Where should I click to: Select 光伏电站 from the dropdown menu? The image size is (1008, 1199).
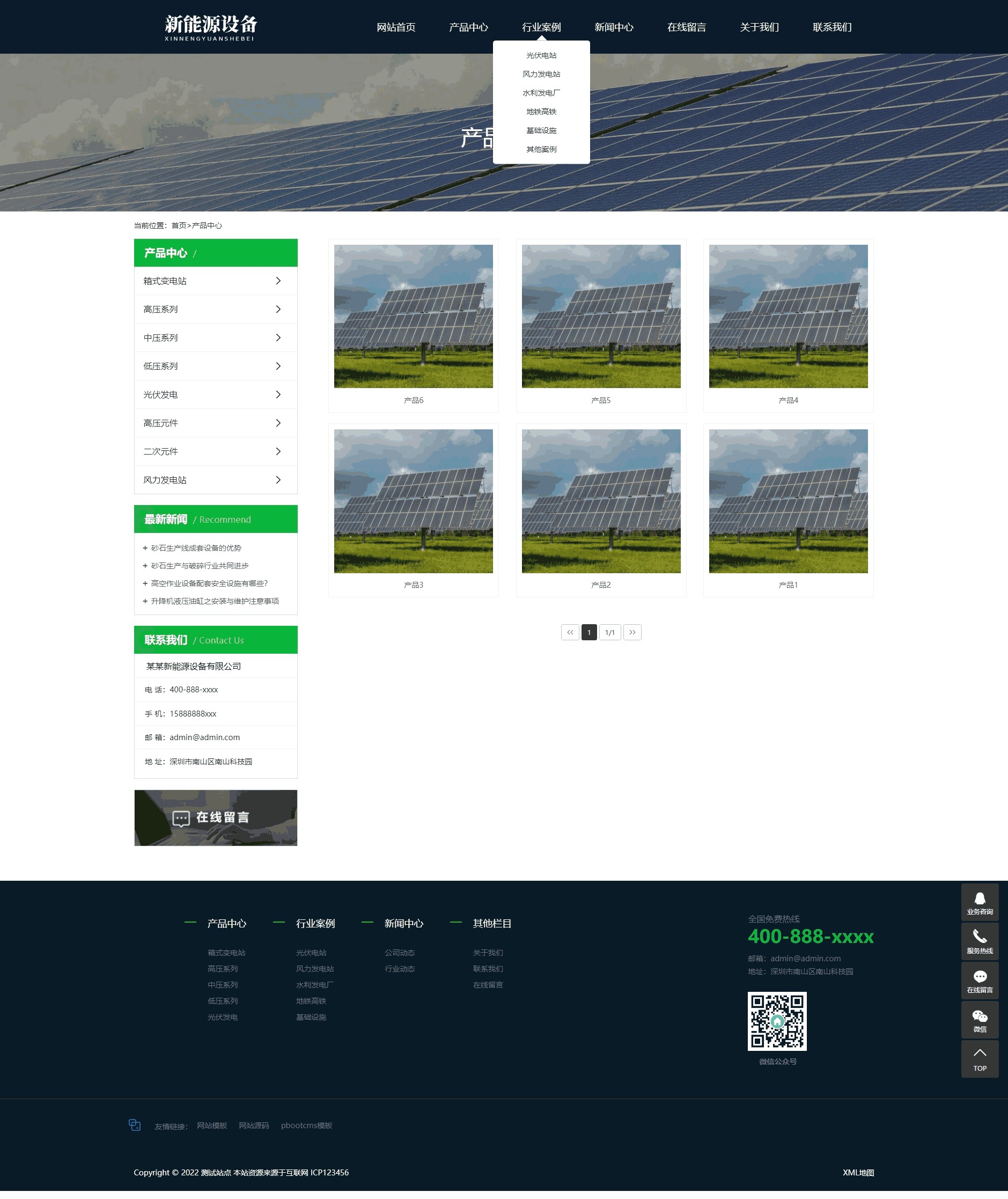point(541,55)
